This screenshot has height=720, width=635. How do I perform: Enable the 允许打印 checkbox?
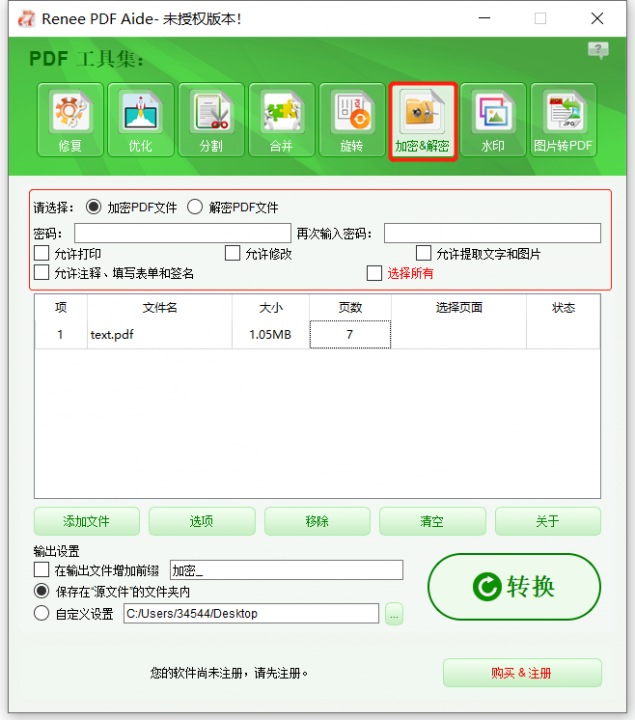pyautogui.click(x=41, y=253)
